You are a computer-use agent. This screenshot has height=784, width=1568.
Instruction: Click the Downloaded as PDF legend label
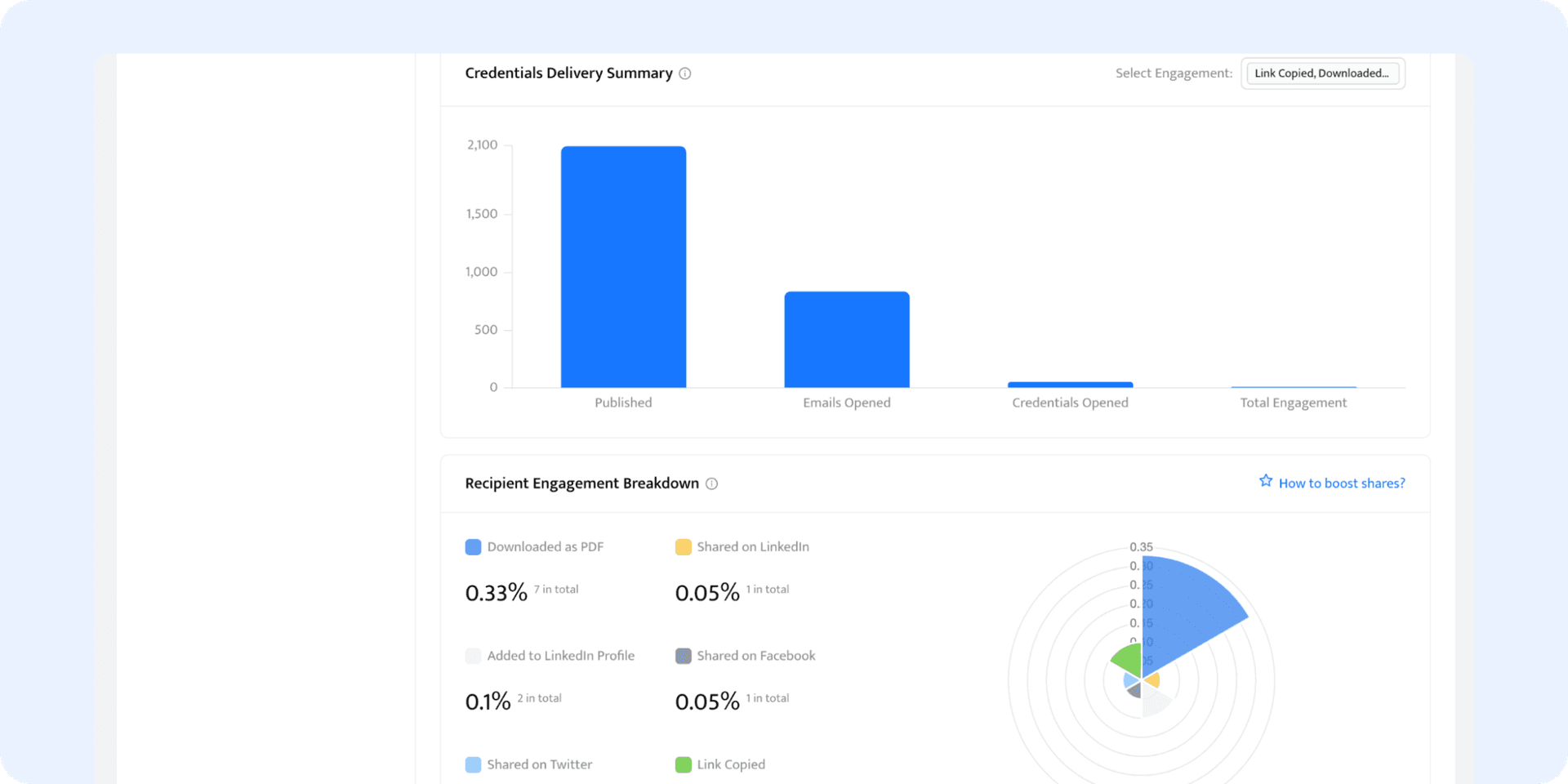[545, 547]
